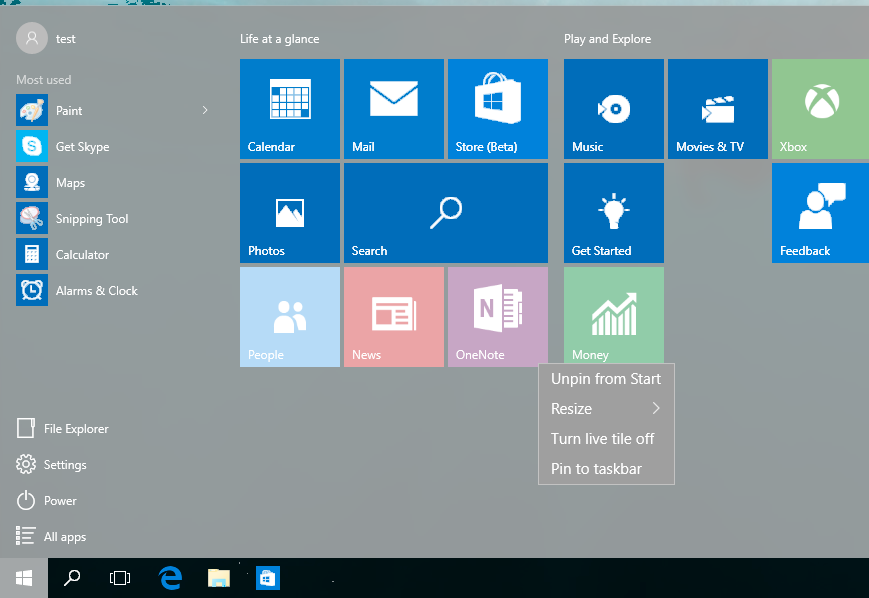Open File Explorer folder on taskbar
Viewport: 869px width, 598px height.
pos(219,578)
